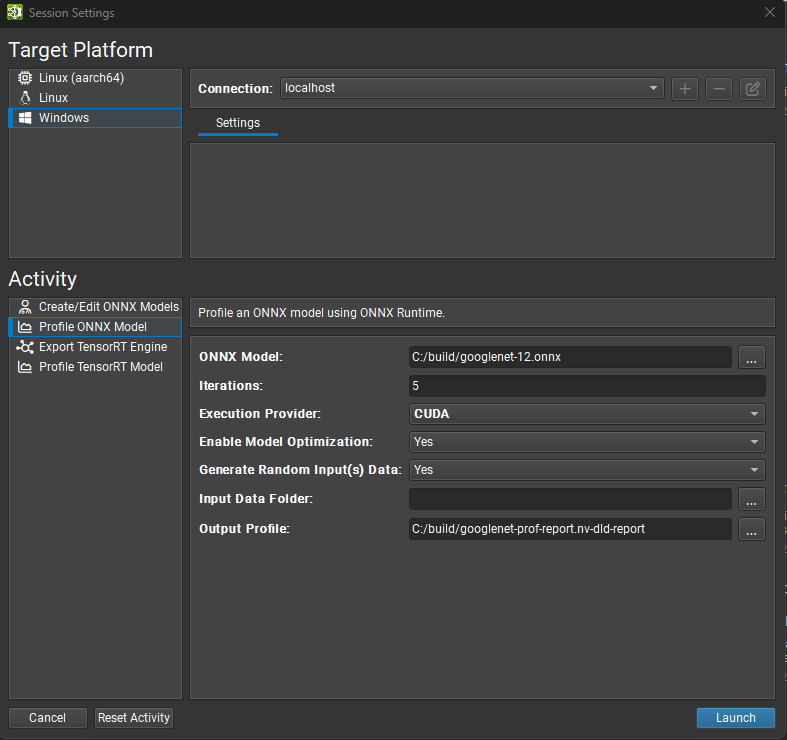The height and width of the screenshot is (740, 787).
Task: Focus the empty Input Data Folder field
Action: [570, 499]
